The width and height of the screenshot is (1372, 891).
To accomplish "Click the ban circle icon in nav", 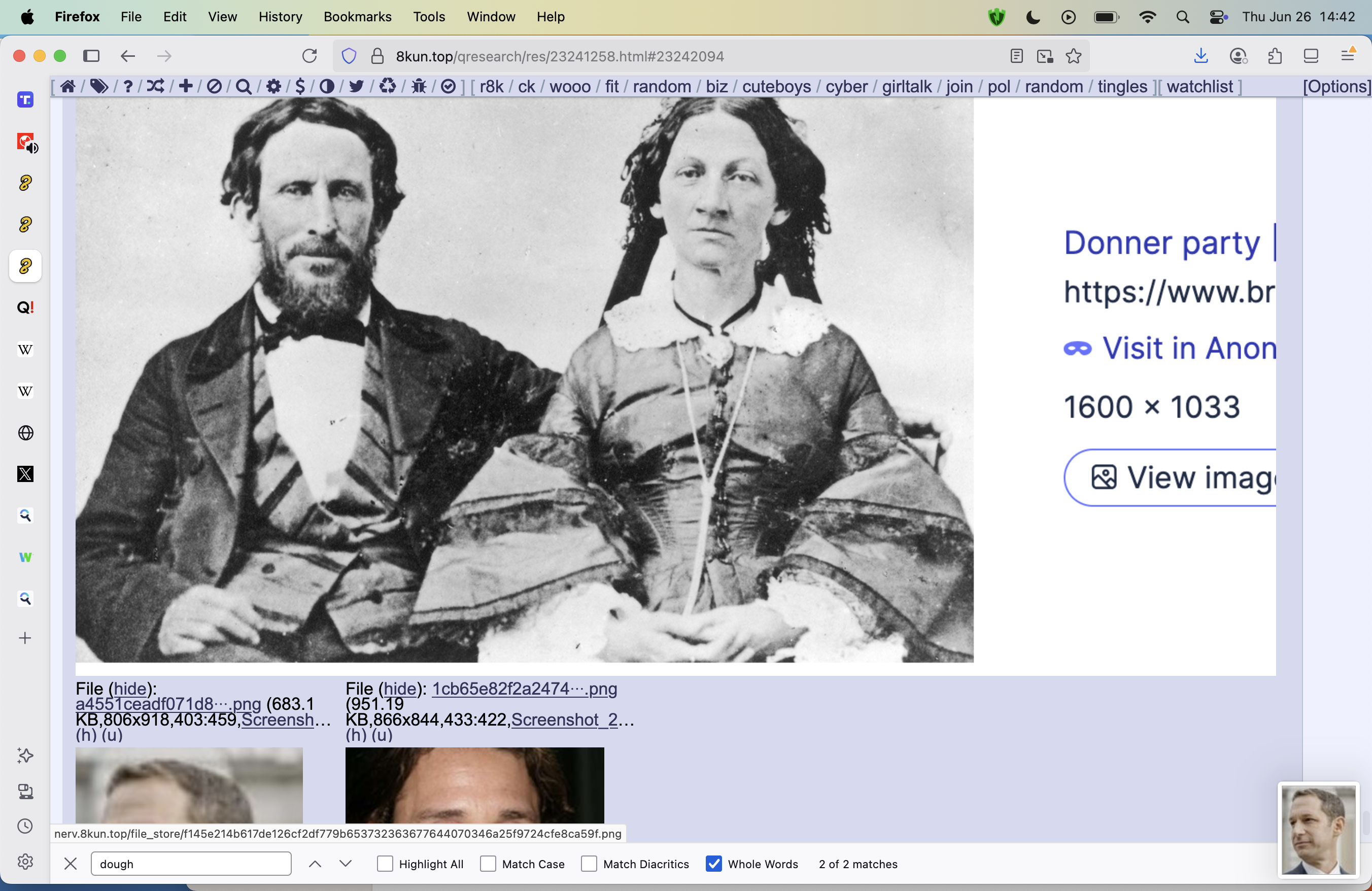I will click(214, 86).
